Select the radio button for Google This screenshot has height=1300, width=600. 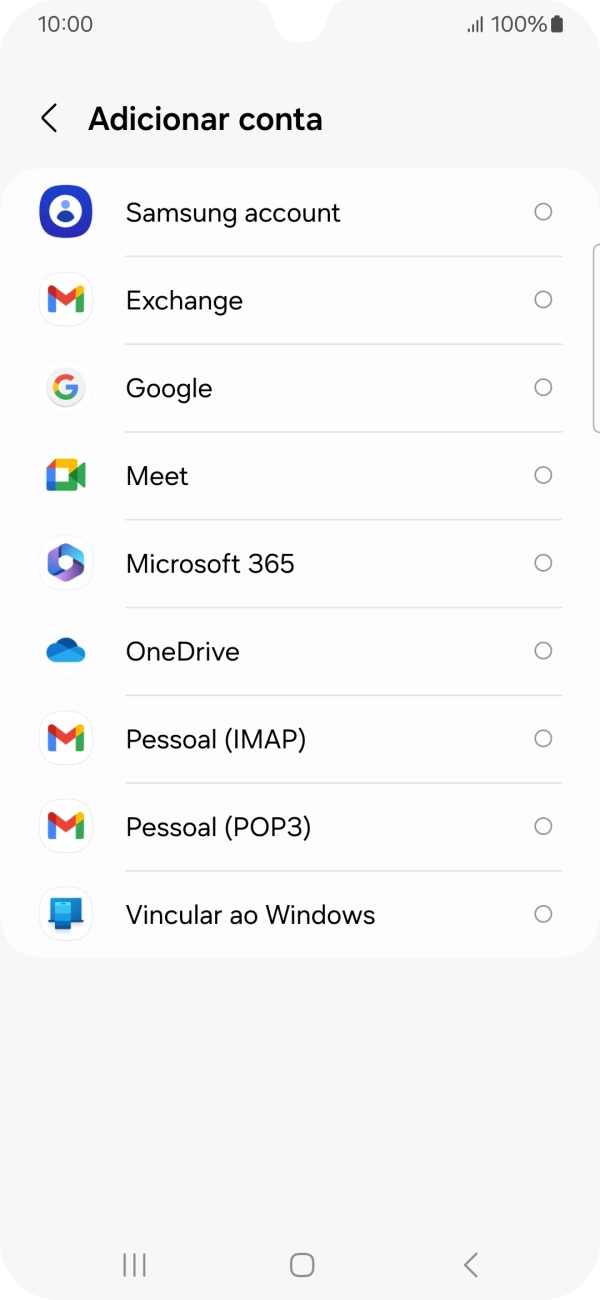[543, 387]
